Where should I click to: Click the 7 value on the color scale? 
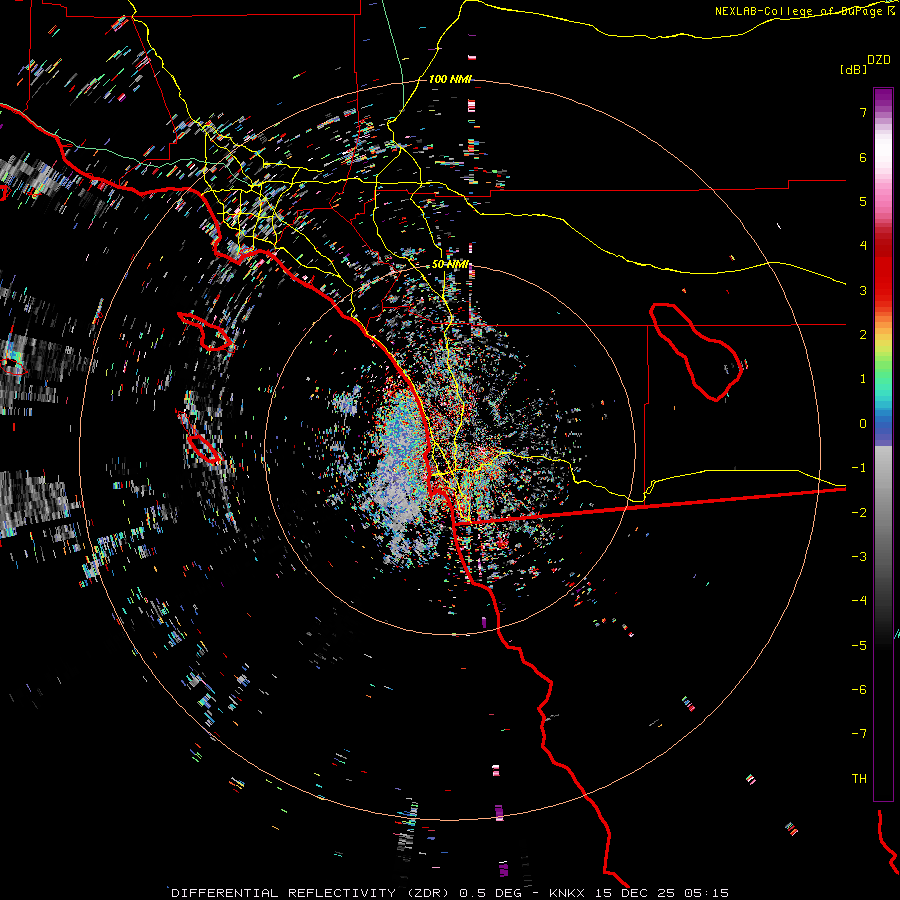tap(863, 112)
